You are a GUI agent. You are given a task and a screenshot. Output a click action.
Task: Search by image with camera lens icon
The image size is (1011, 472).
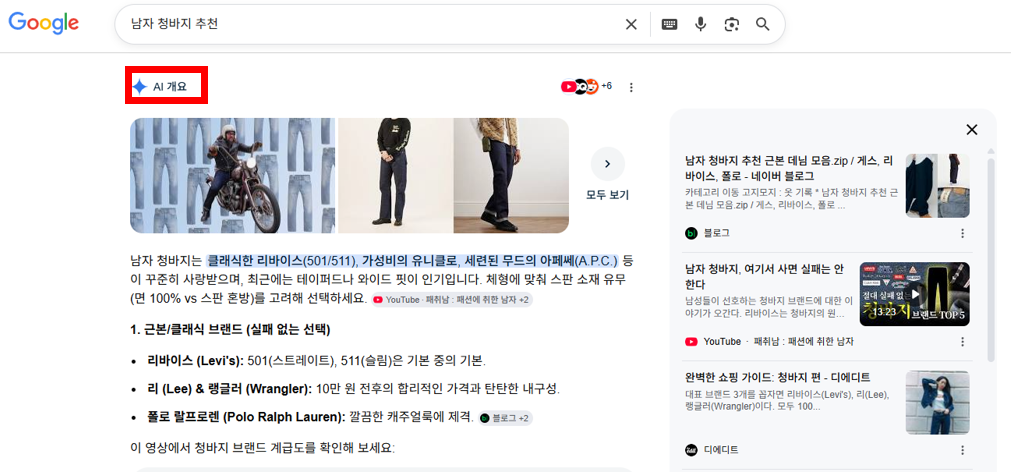click(x=731, y=25)
